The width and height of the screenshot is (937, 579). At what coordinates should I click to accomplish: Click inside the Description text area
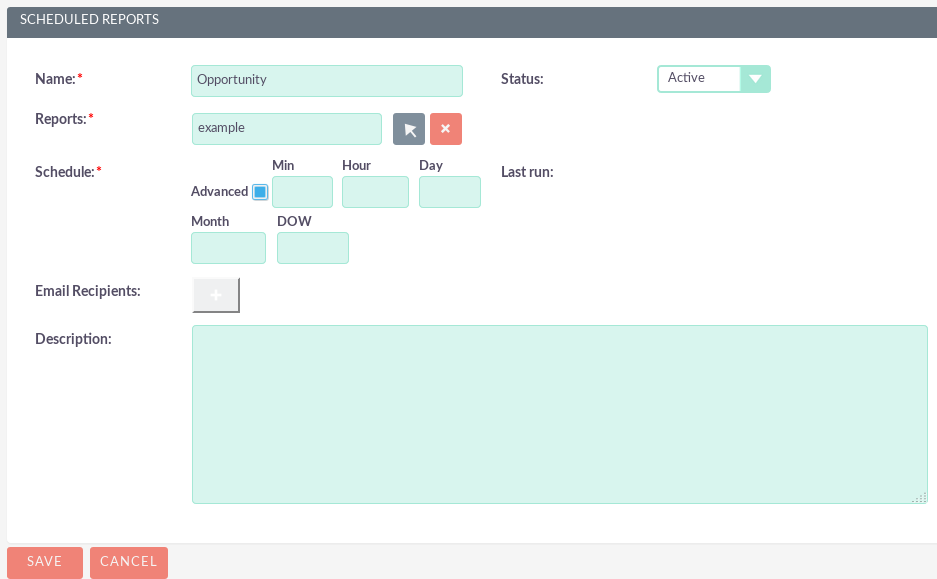tap(559, 414)
